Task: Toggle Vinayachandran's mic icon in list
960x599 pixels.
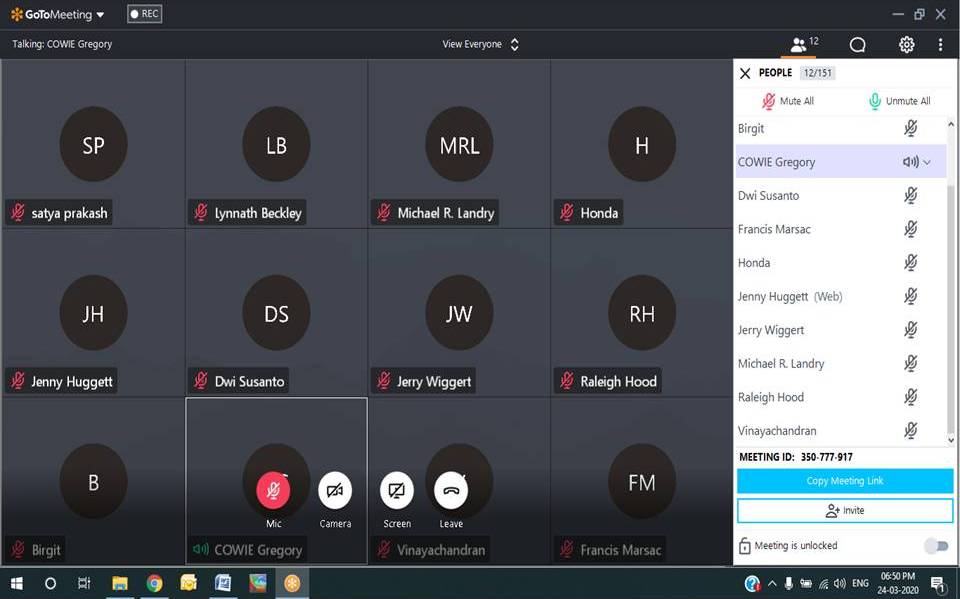Action: [x=910, y=431]
